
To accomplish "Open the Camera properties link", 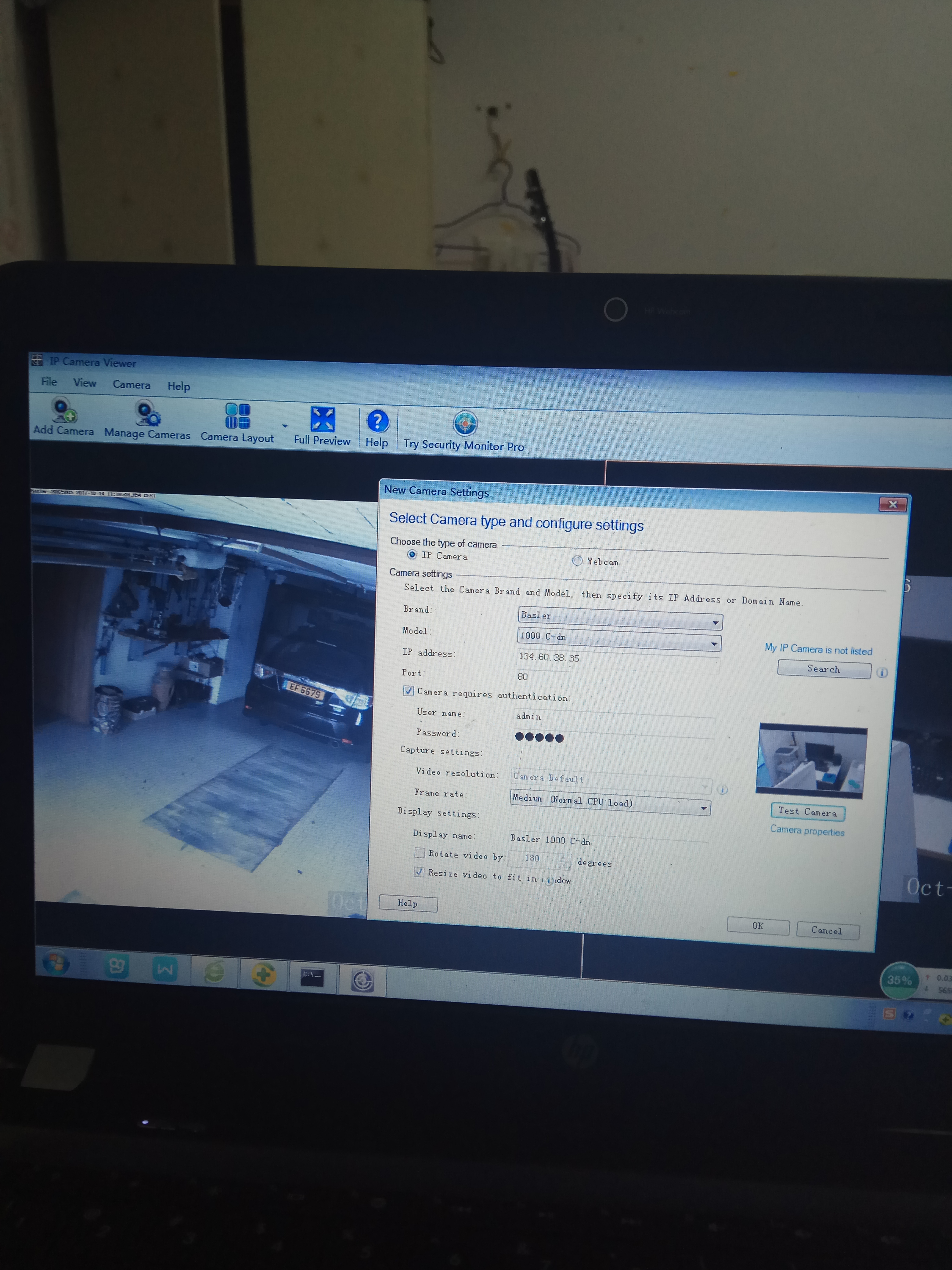I will pyautogui.click(x=807, y=831).
